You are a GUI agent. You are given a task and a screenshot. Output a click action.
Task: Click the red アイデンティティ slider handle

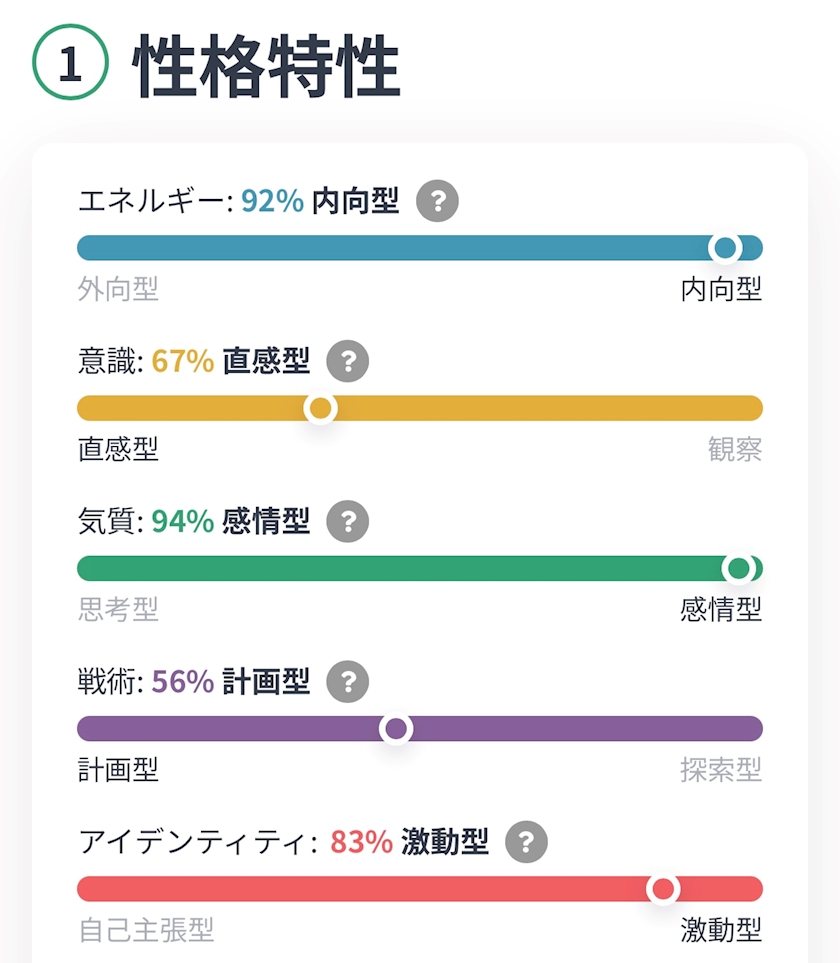[662, 889]
